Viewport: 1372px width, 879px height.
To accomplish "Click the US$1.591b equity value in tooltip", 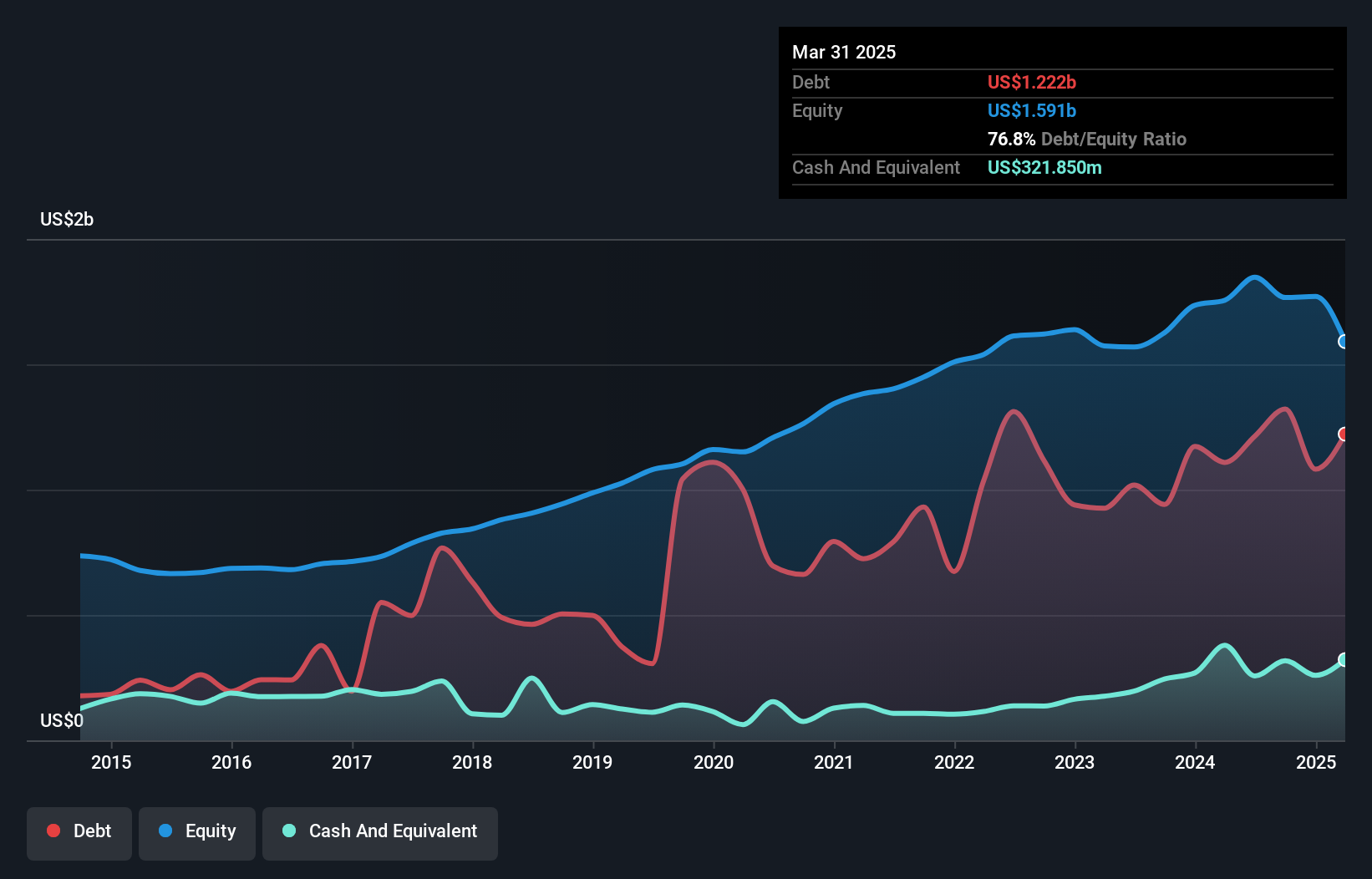I will pos(1031,111).
